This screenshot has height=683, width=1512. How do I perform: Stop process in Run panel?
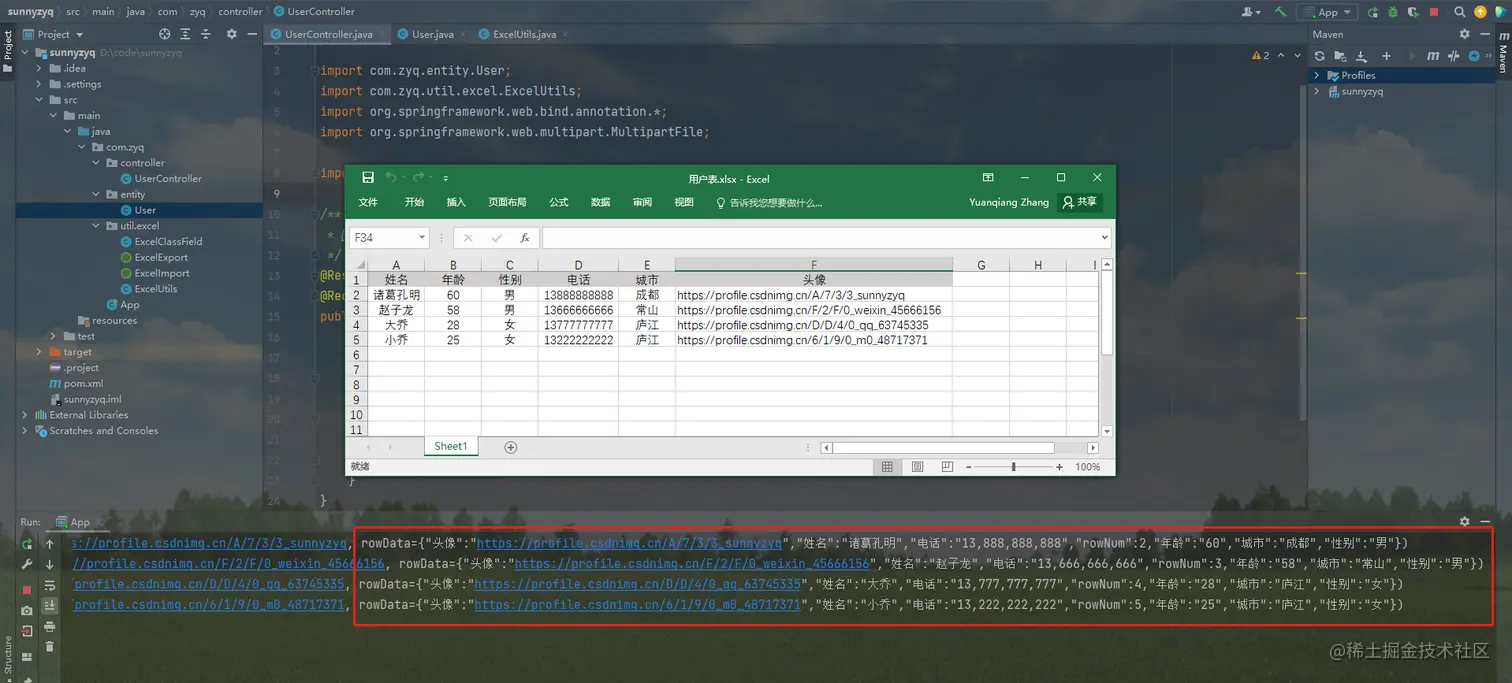(27, 590)
